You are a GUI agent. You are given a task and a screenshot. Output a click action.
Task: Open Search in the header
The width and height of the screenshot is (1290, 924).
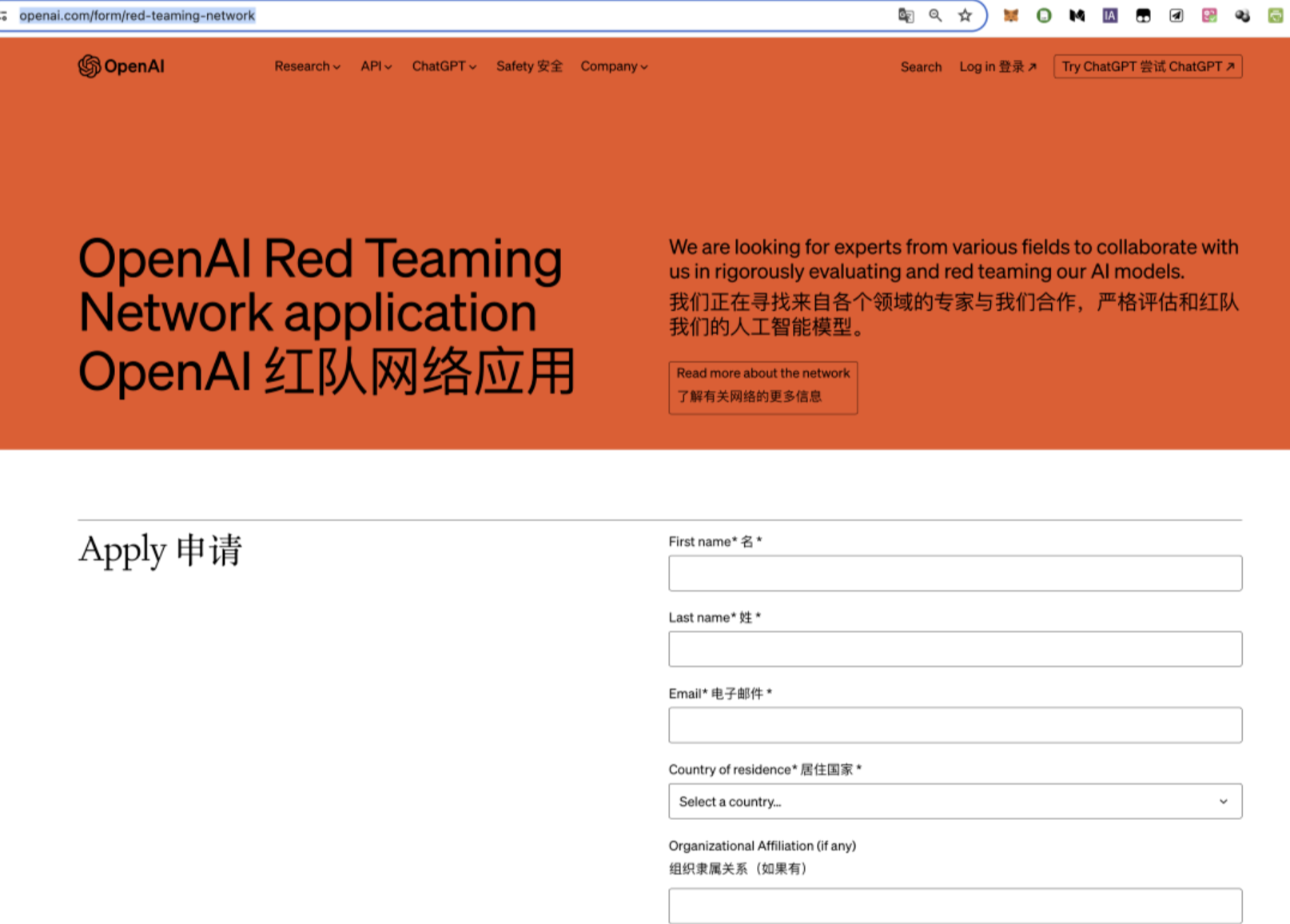coord(921,67)
